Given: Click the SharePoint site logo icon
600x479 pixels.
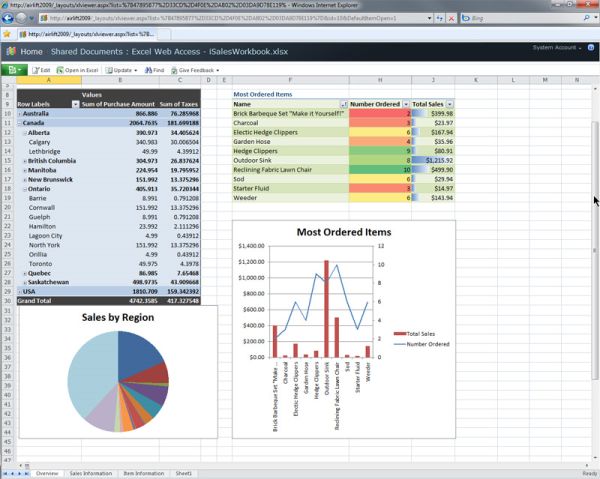Looking at the screenshot, I should (11, 51).
